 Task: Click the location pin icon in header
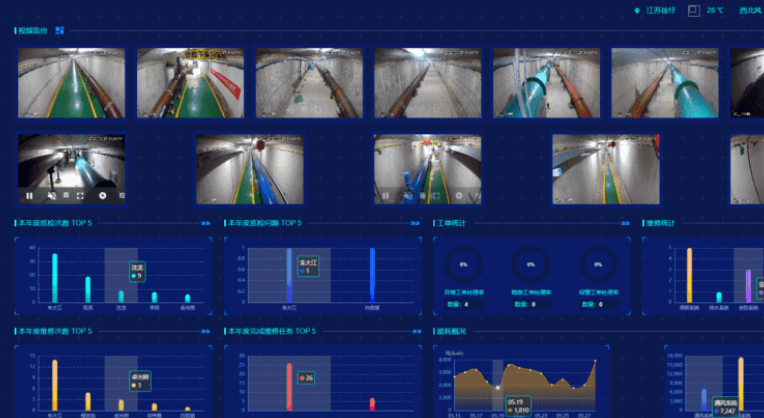(x=636, y=10)
